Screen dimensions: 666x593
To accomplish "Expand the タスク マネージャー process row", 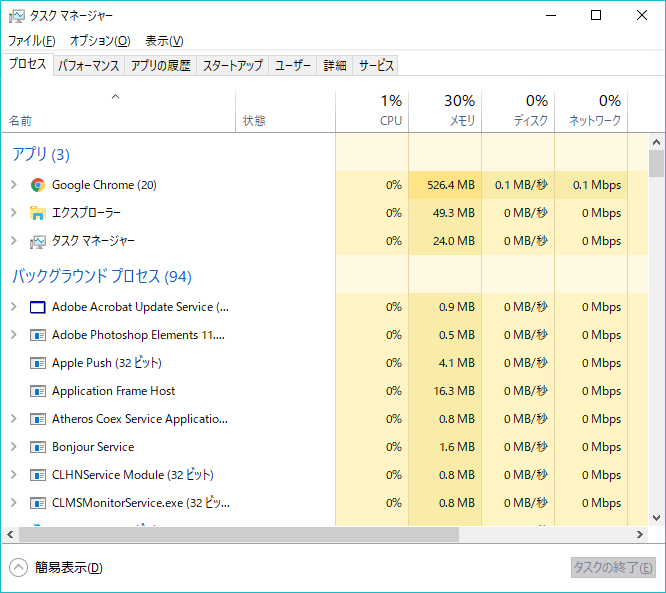I will [x=14, y=241].
